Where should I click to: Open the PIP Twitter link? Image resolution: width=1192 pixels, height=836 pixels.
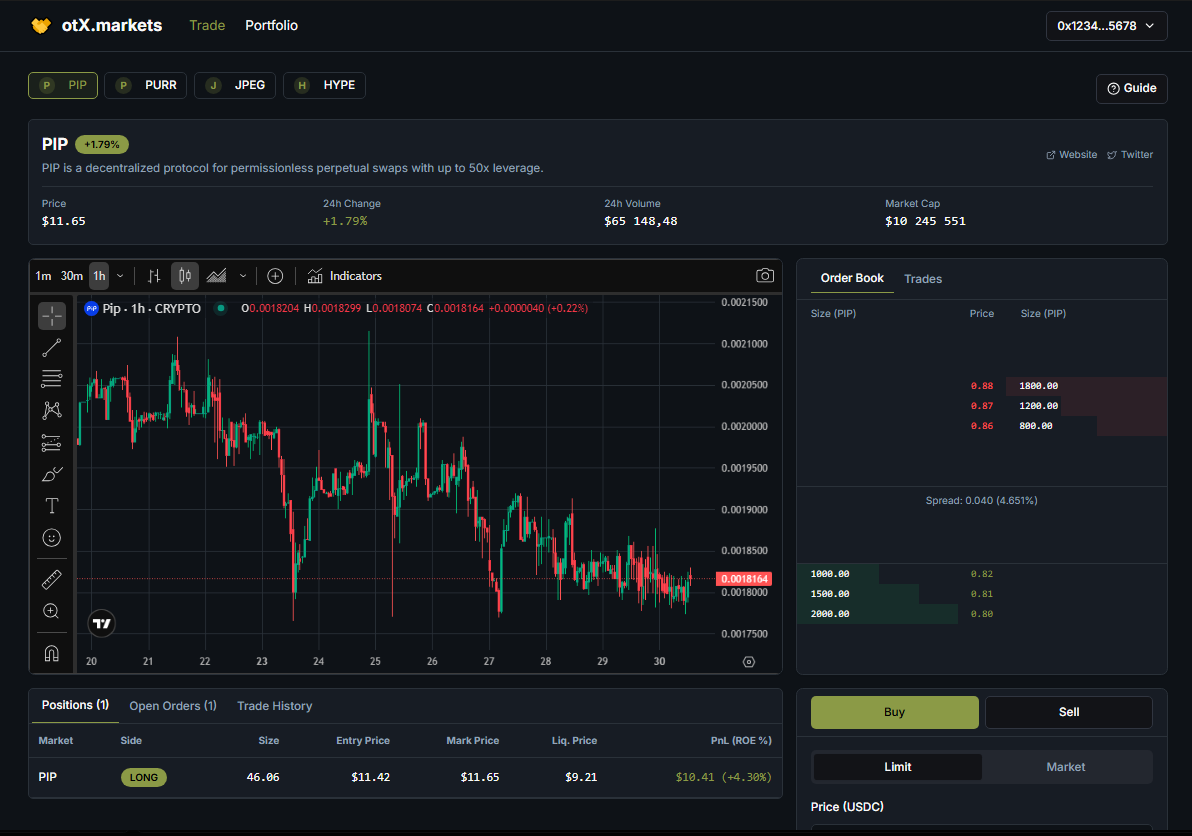[1130, 154]
